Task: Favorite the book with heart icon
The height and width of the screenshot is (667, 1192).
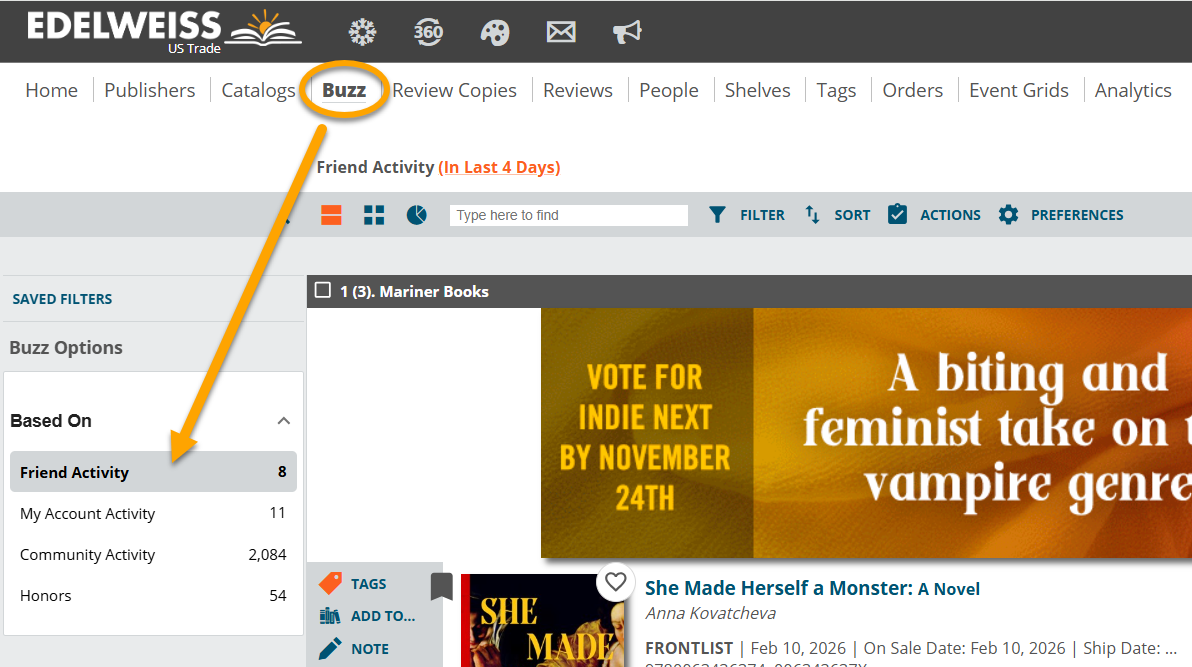Action: click(x=616, y=581)
